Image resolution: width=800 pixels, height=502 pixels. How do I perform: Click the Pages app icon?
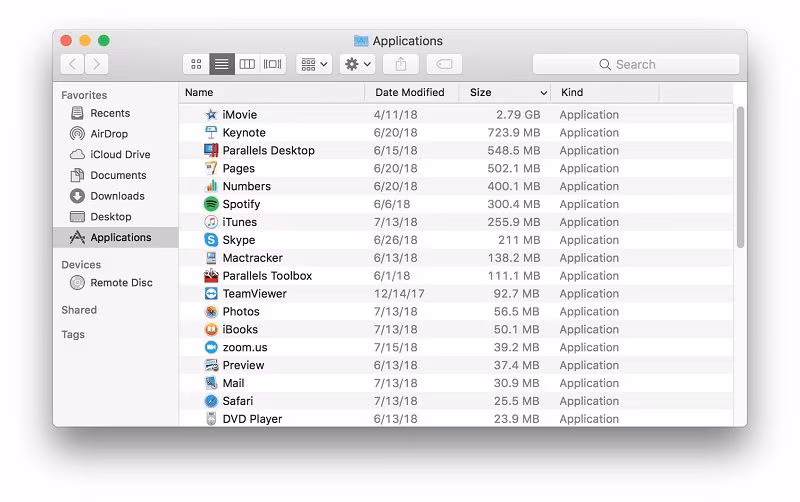(211, 168)
